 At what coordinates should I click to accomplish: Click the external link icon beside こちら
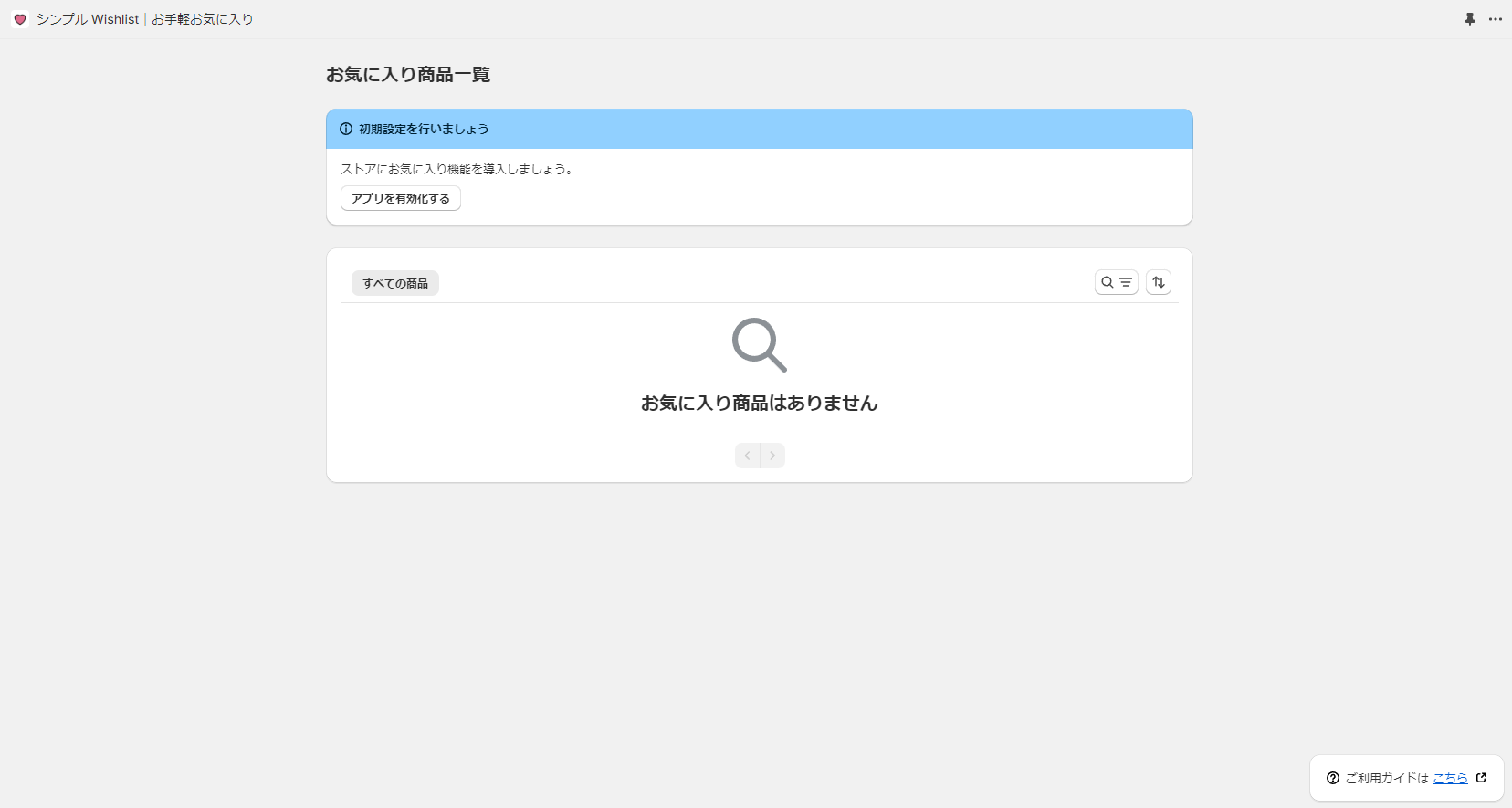pos(1481,778)
